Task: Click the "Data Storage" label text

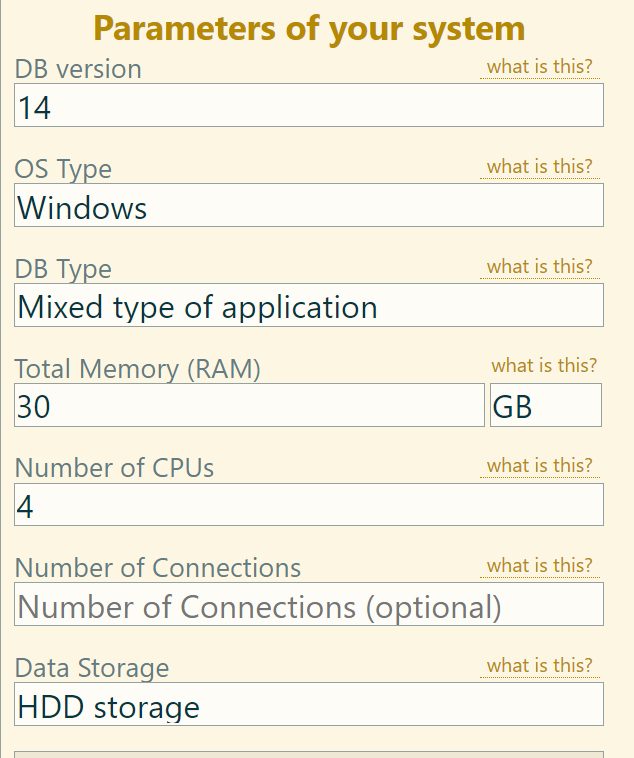Action: click(92, 668)
